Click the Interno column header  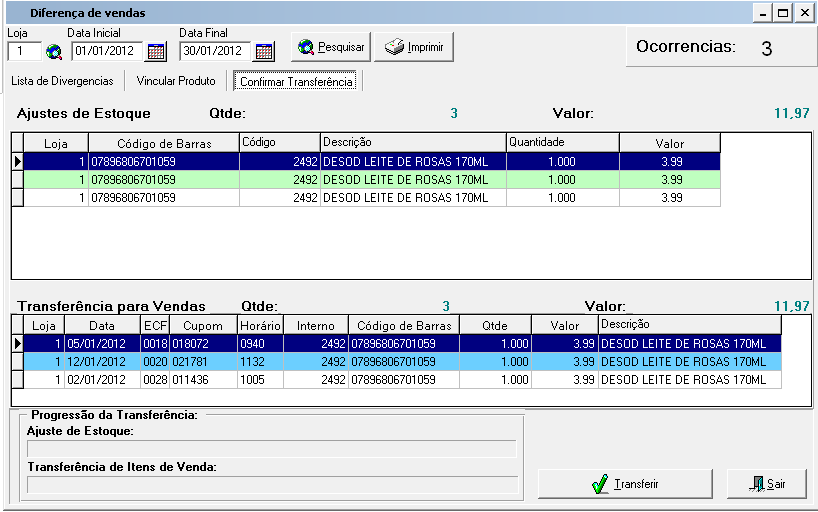(316, 325)
